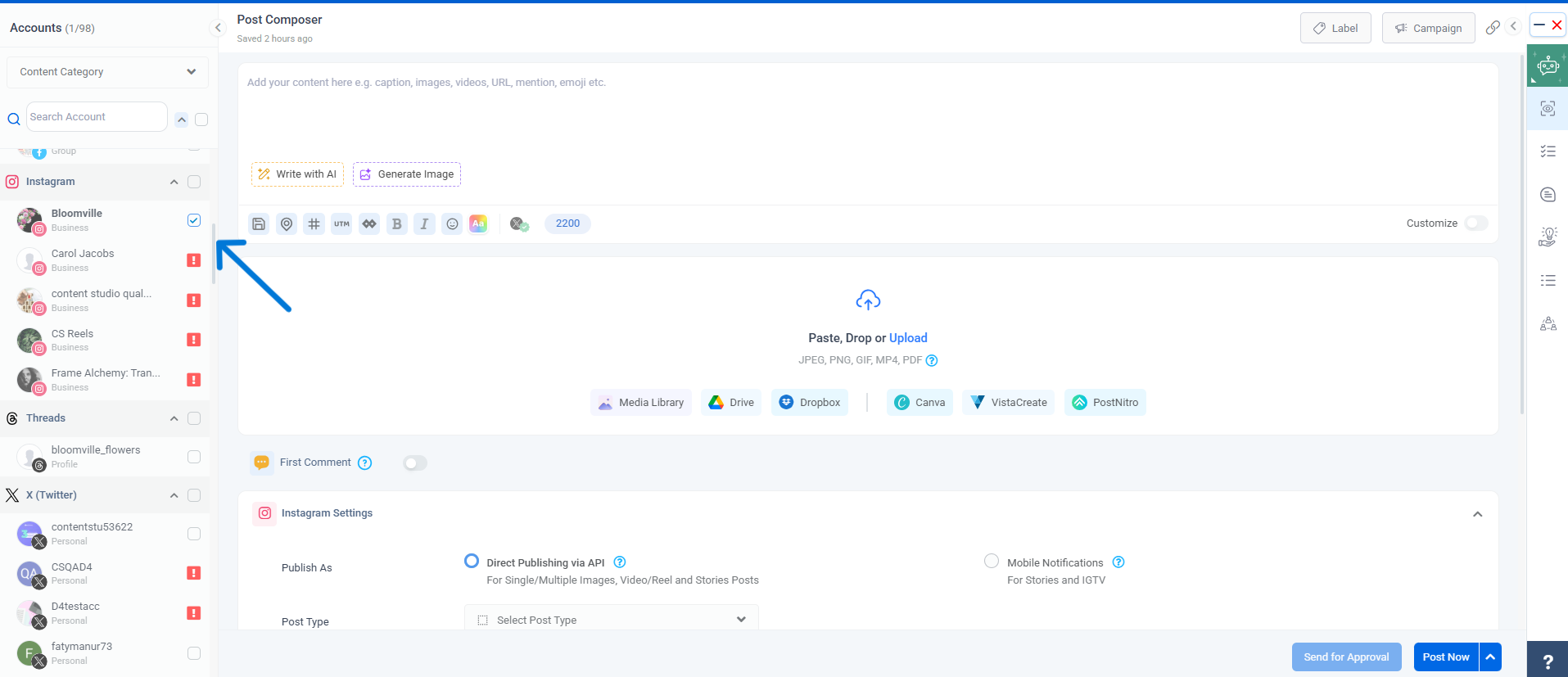The height and width of the screenshot is (677, 1568).
Task: Click the Post Now button
Action: 1446,657
